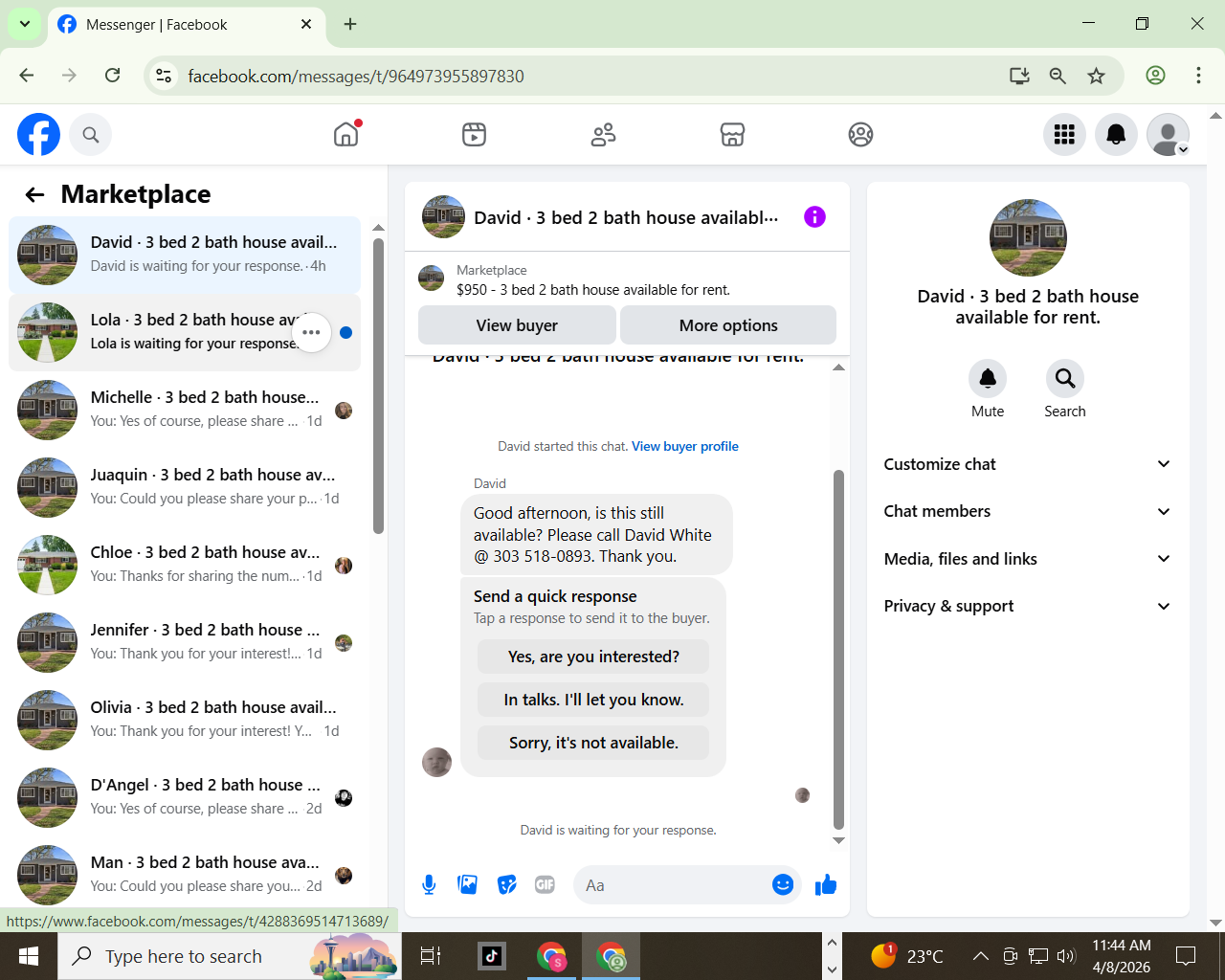Open the Facebook home logo
Image resolution: width=1225 pixels, height=980 pixels.
(38, 135)
